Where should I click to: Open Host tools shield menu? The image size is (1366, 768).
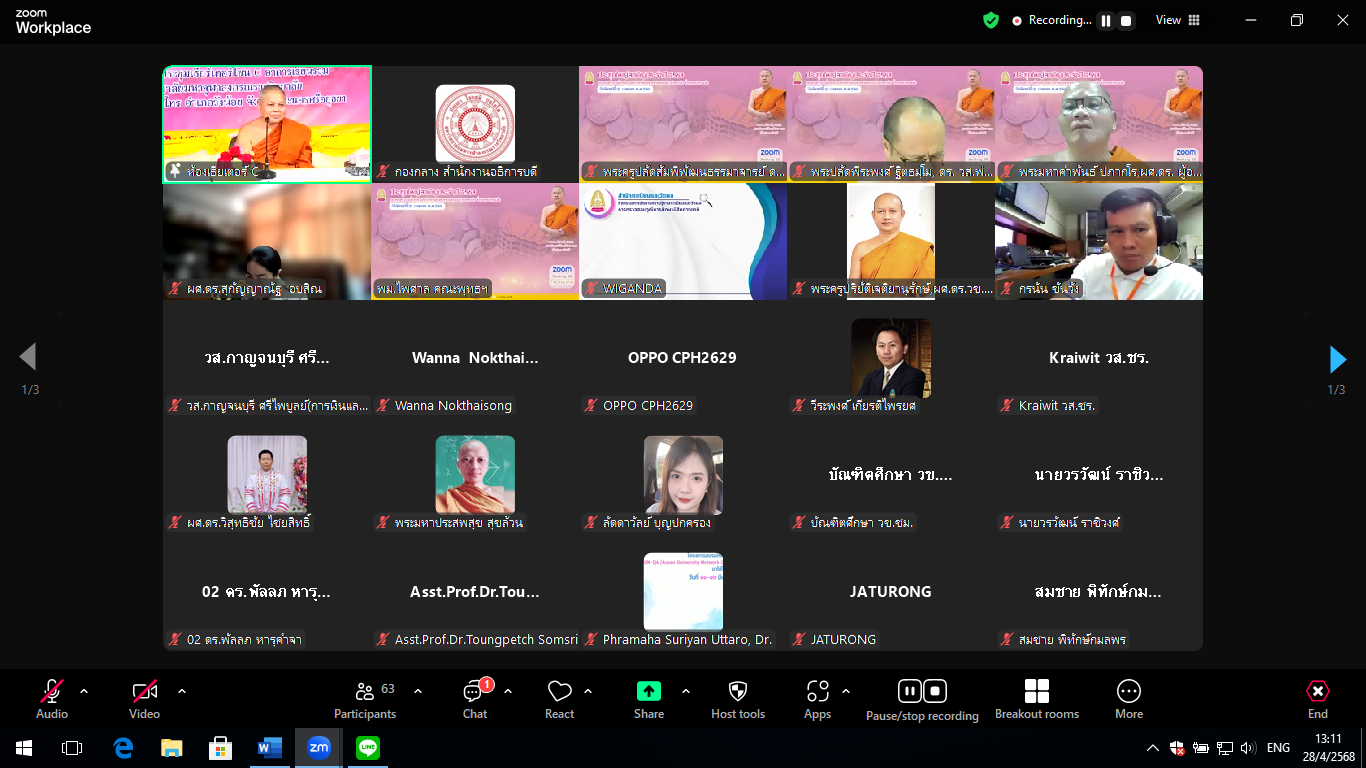(x=738, y=698)
